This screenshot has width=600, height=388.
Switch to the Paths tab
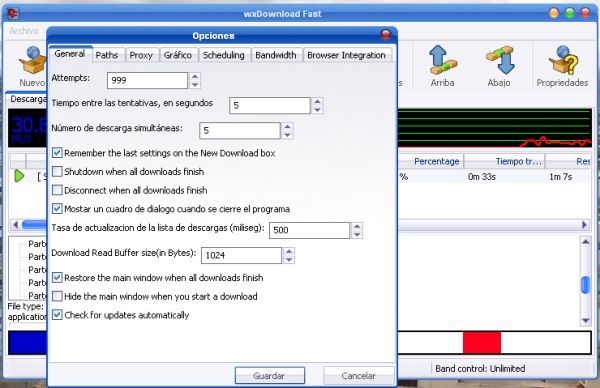pyautogui.click(x=107, y=55)
